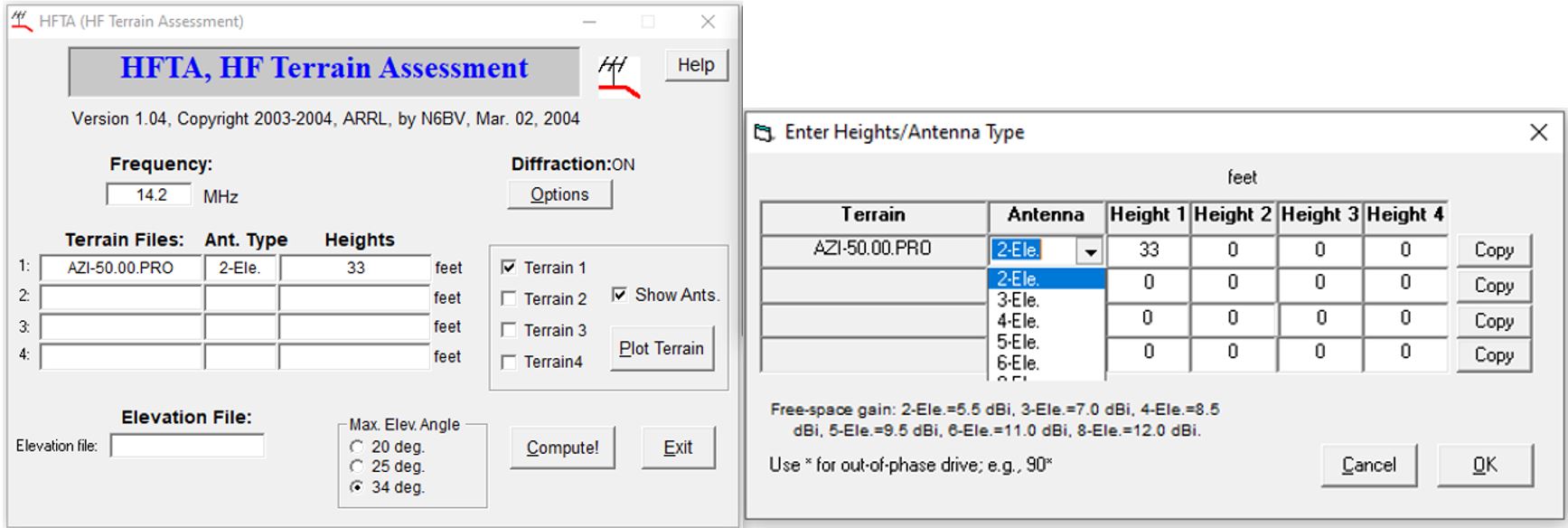The width and height of the screenshot is (1568, 528).
Task: Click the Height 4 column header
Action: pos(1405,215)
